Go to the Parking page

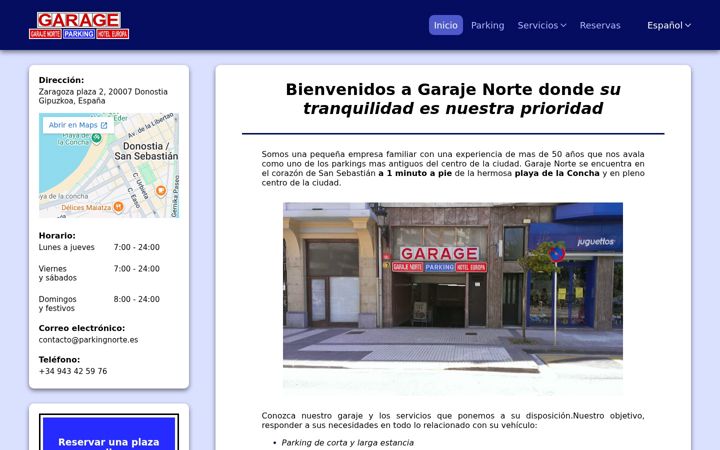point(487,25)
